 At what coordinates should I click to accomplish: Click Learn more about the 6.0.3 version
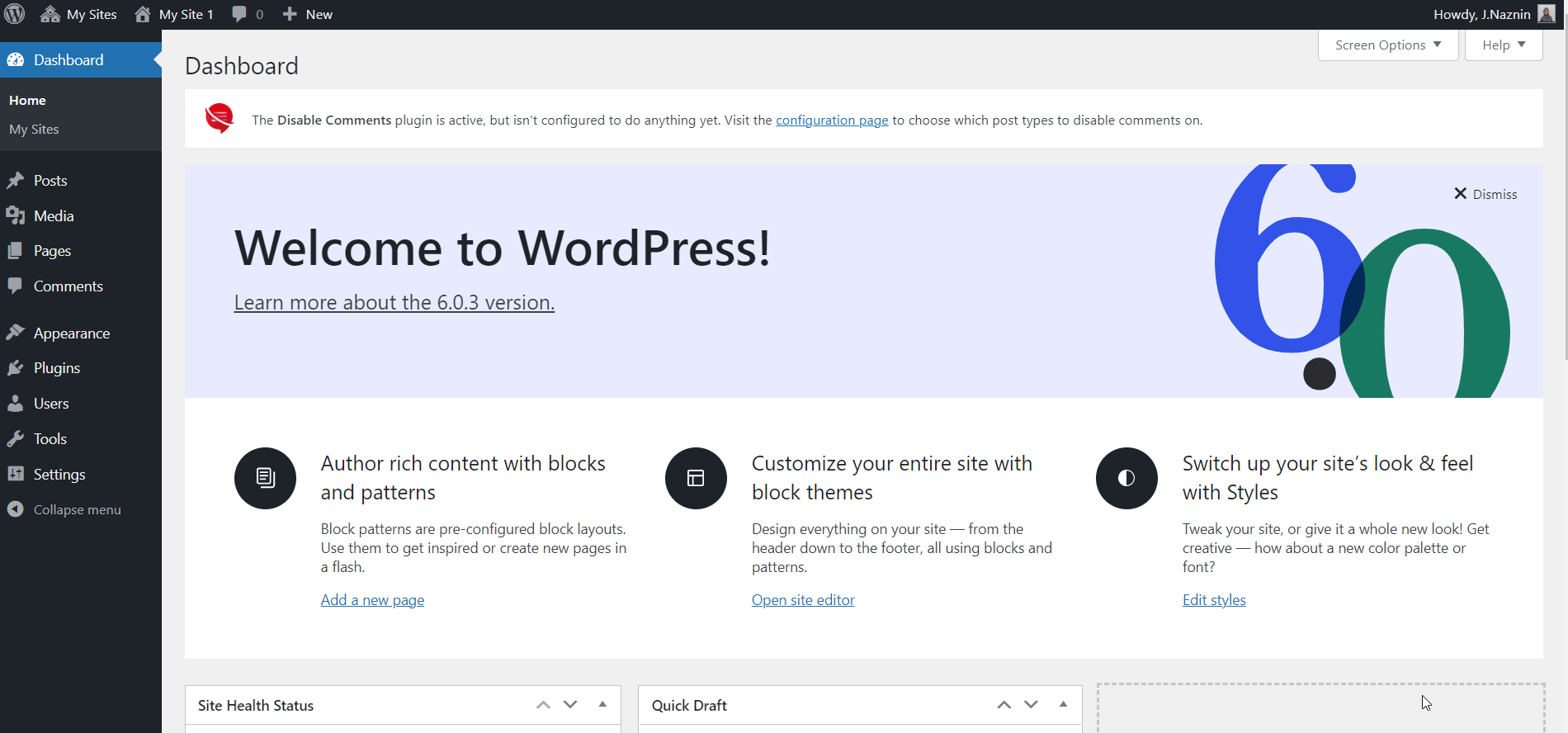point(394,302)
